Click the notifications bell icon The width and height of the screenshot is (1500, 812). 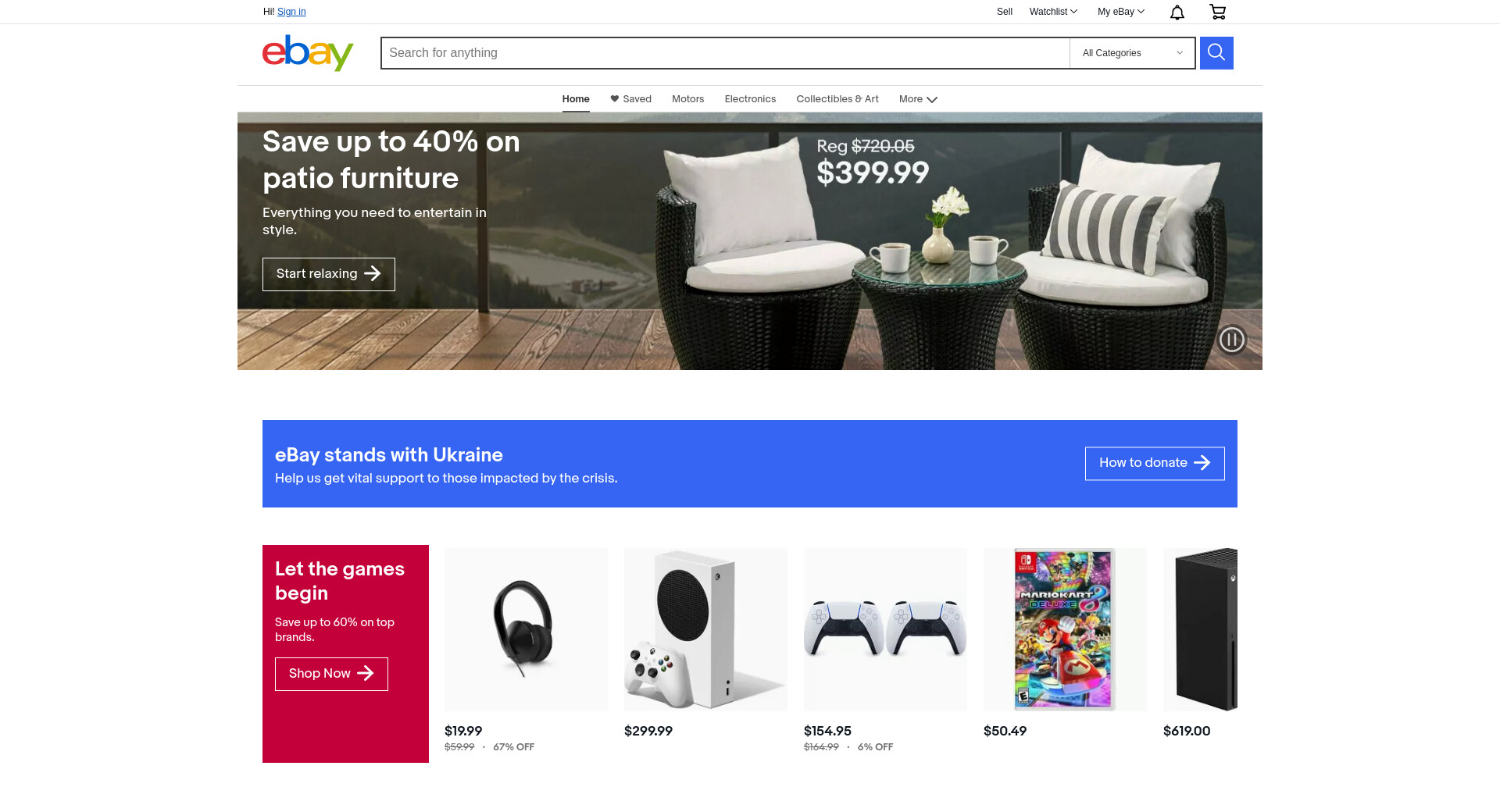click(1177, 12)
